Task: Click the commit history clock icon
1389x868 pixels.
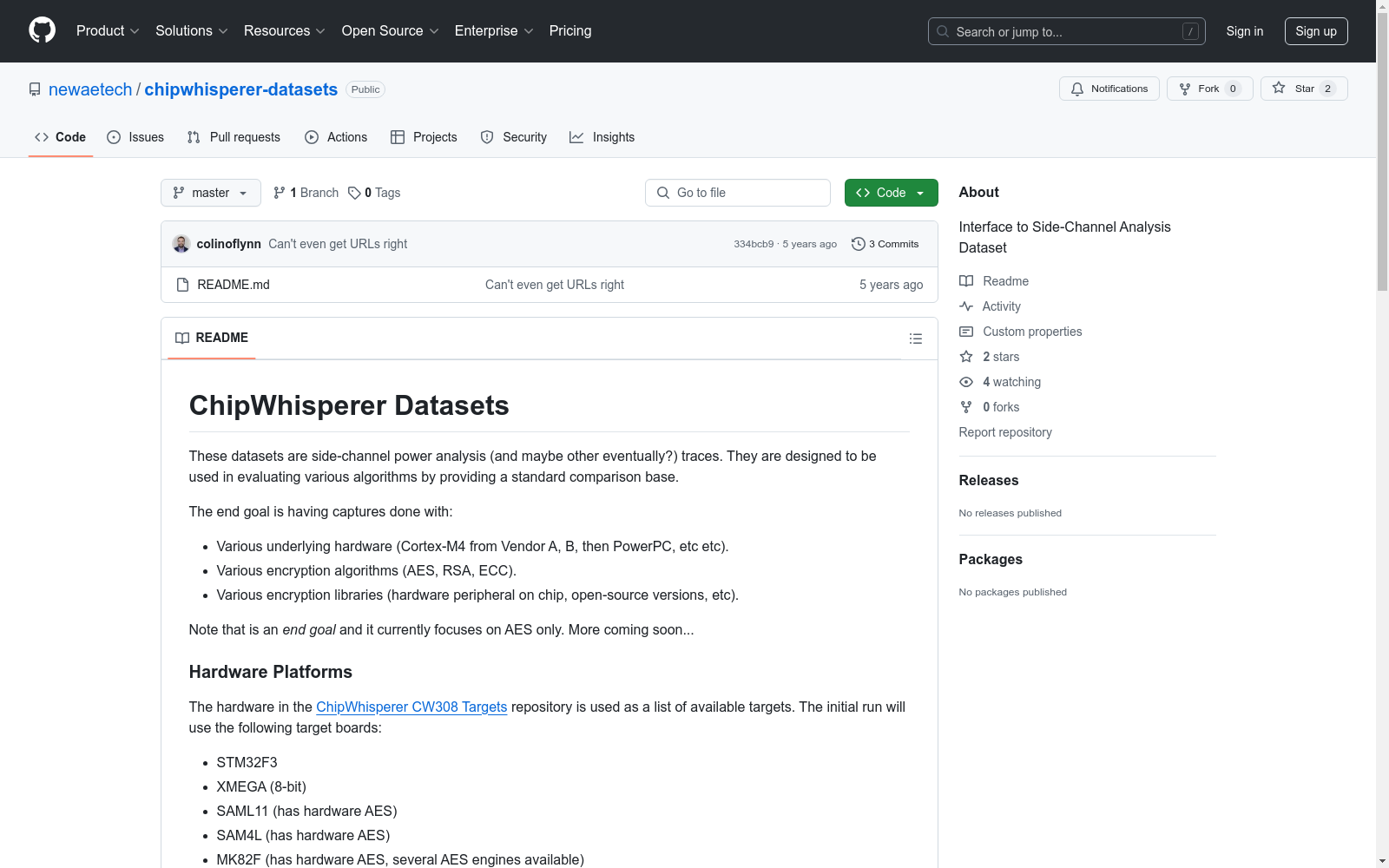Action: click(858, 244)
